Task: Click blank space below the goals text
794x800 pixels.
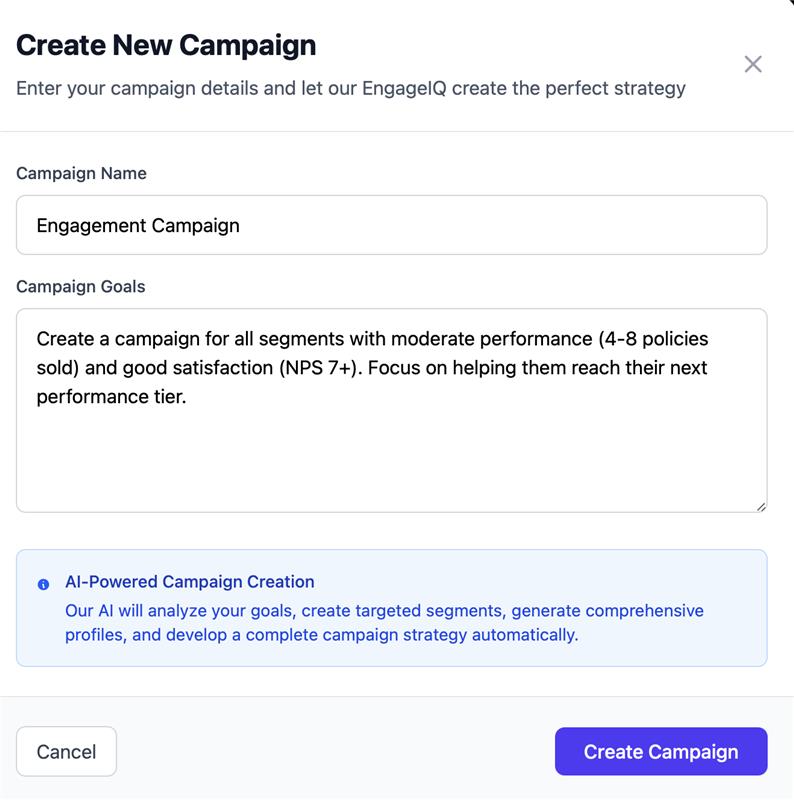Action: [391, 460]
